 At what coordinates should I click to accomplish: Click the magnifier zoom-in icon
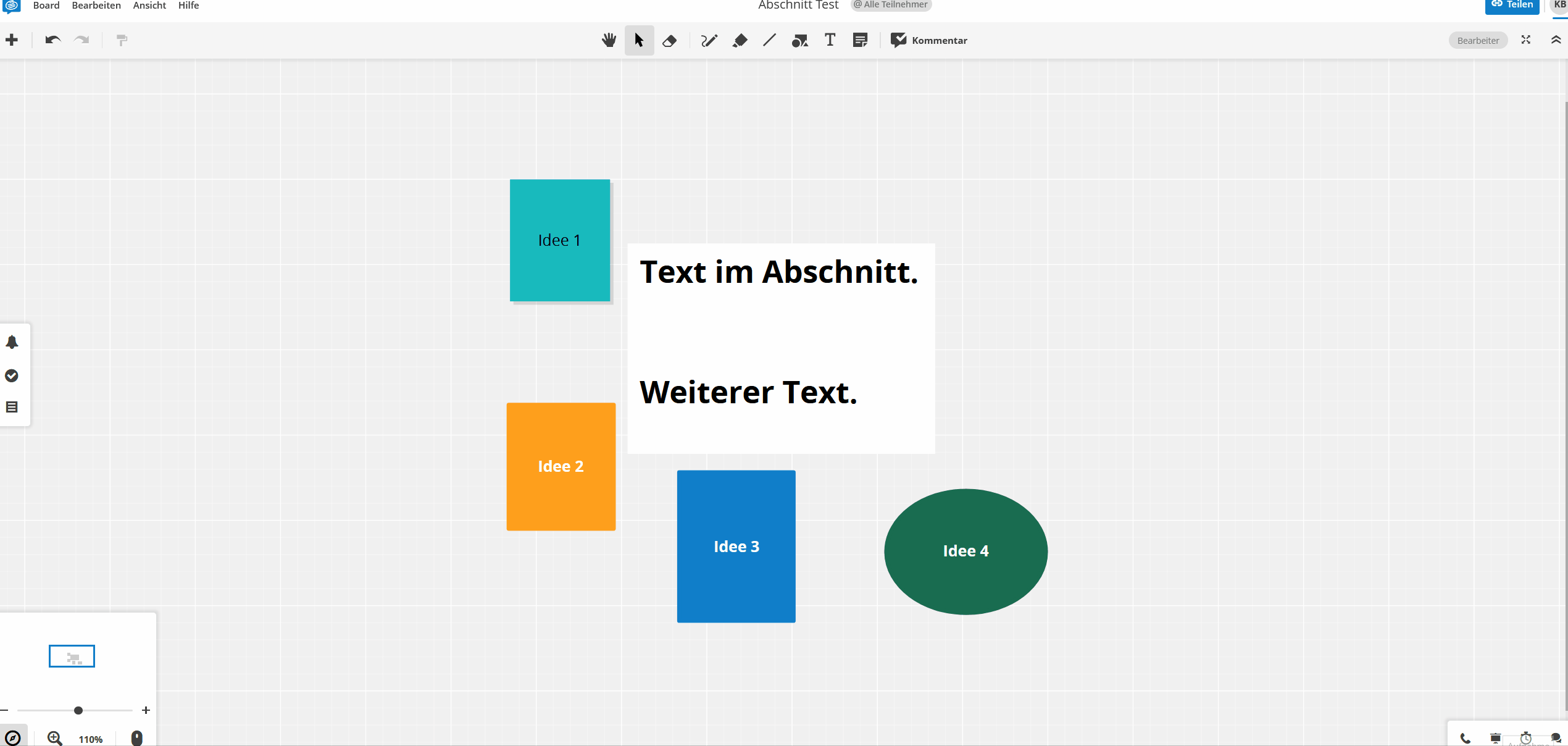55,739
